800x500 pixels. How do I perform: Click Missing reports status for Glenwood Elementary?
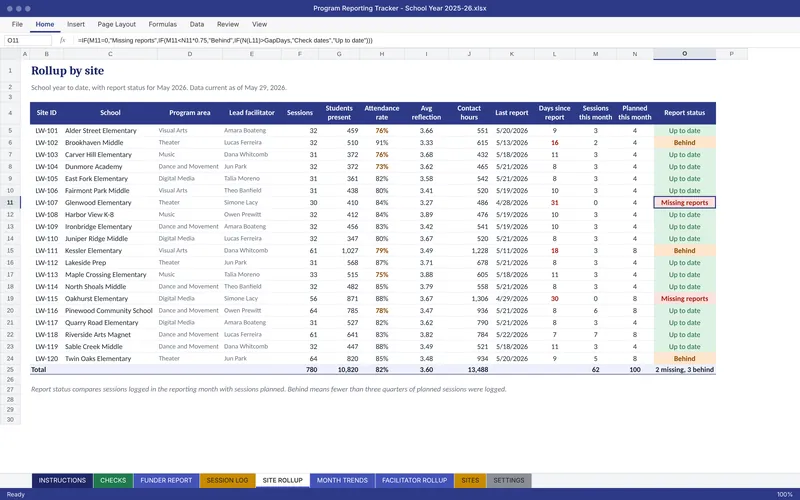point(684,203)
